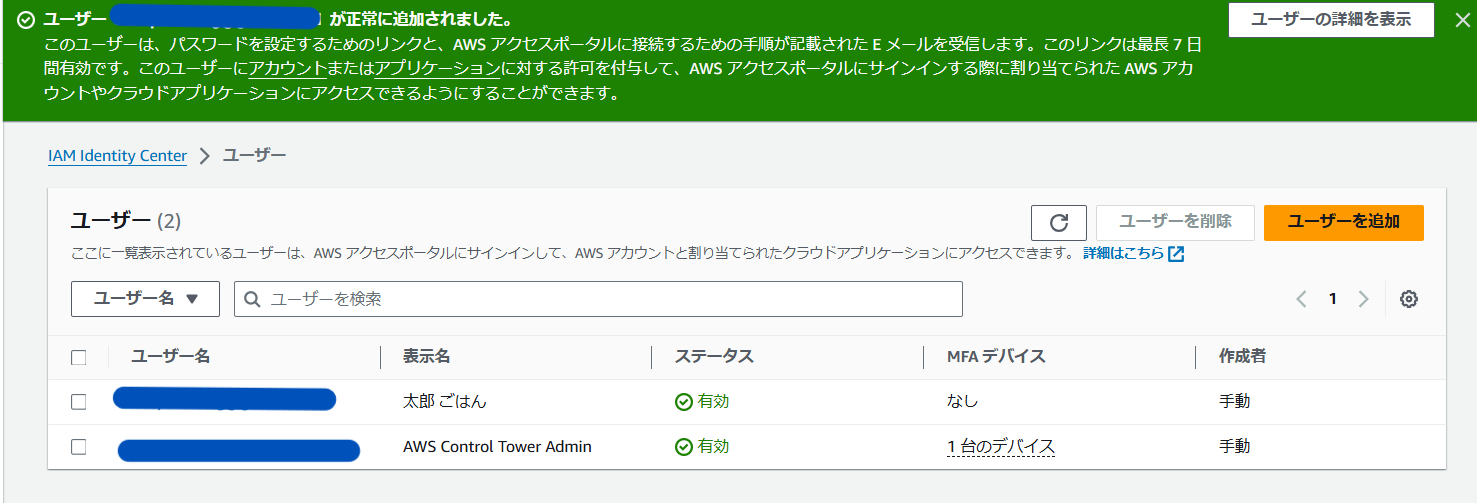
Task: Click 手動 in the 太郎 ごはん row
Action: (1235, 402)
